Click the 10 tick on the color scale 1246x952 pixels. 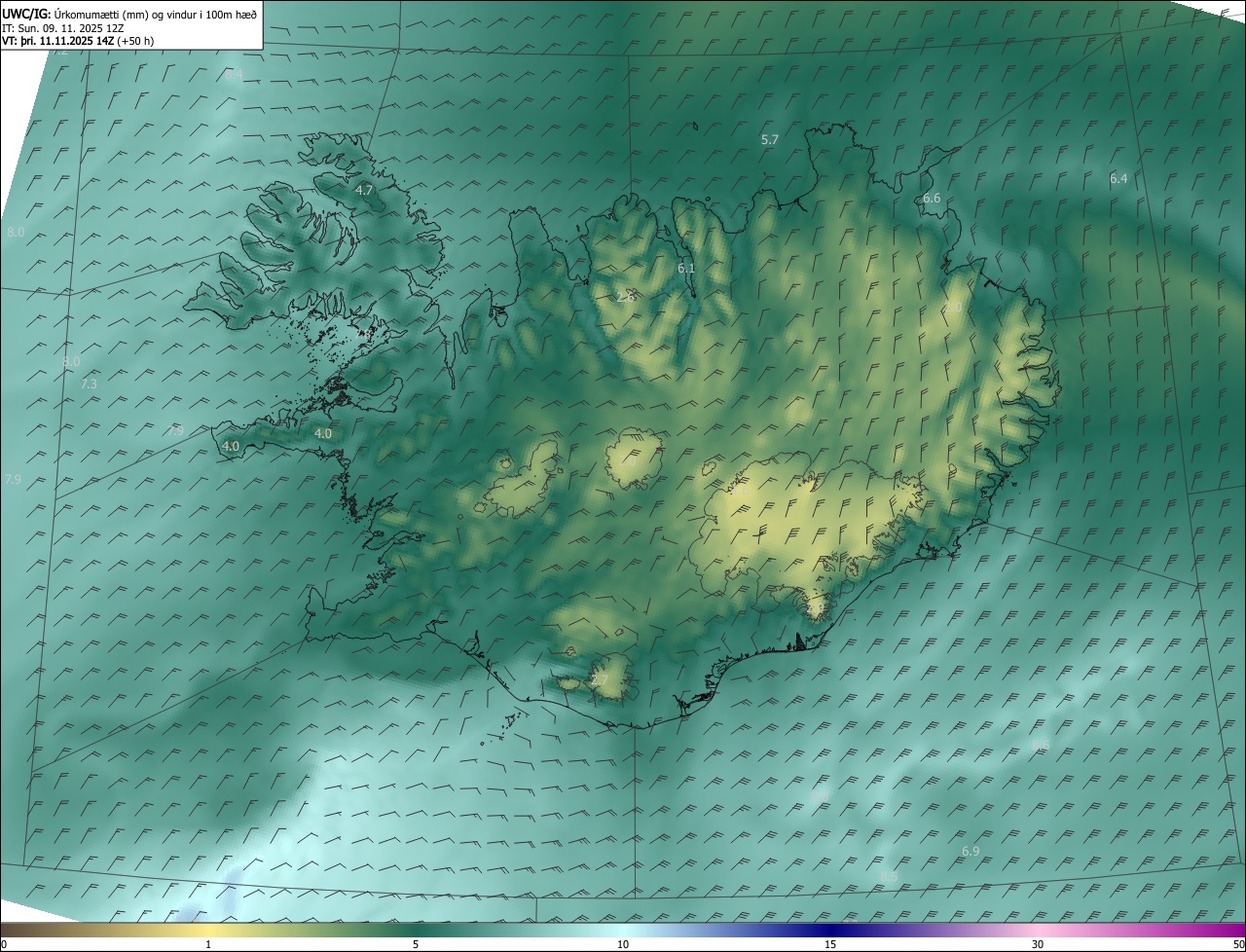(623, 945)
